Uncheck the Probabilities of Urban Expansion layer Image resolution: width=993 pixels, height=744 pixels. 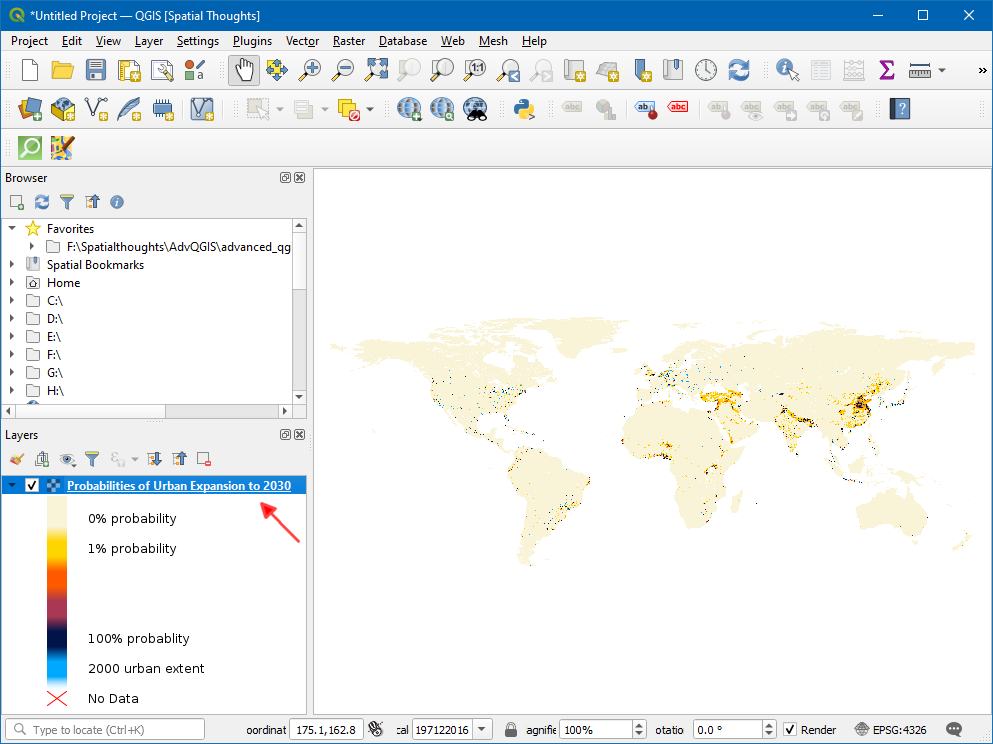tap(32, 486)
